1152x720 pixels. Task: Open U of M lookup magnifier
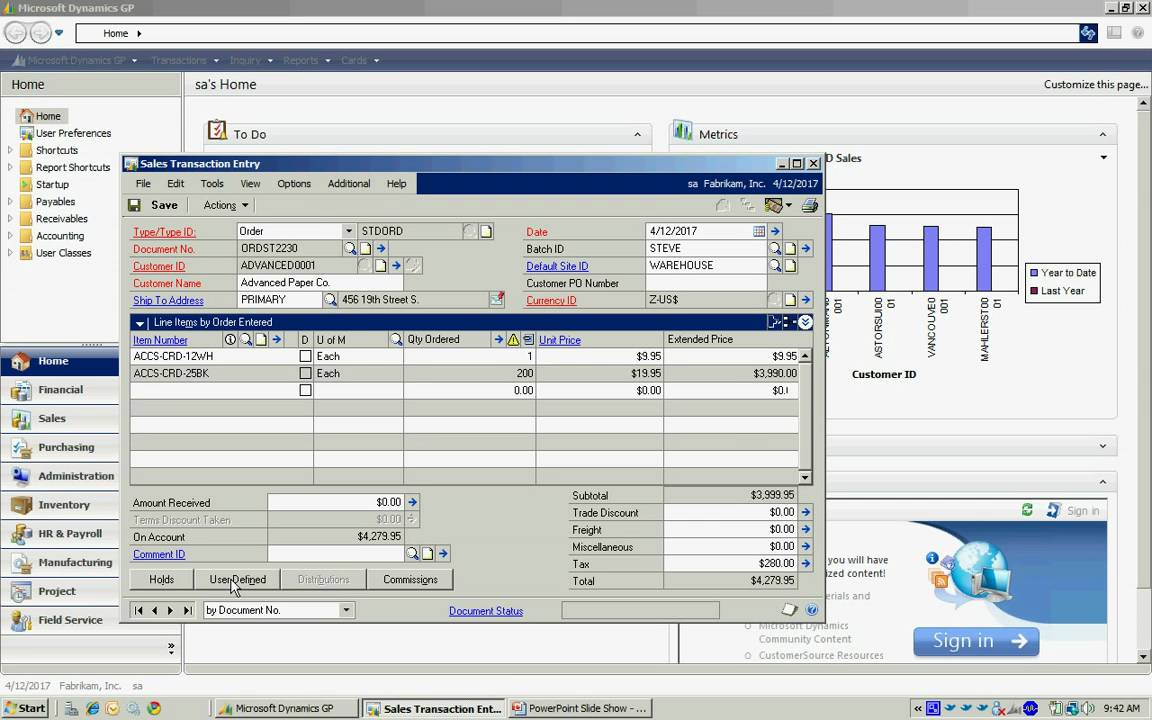pyautogui.click(x=396, y=339)
